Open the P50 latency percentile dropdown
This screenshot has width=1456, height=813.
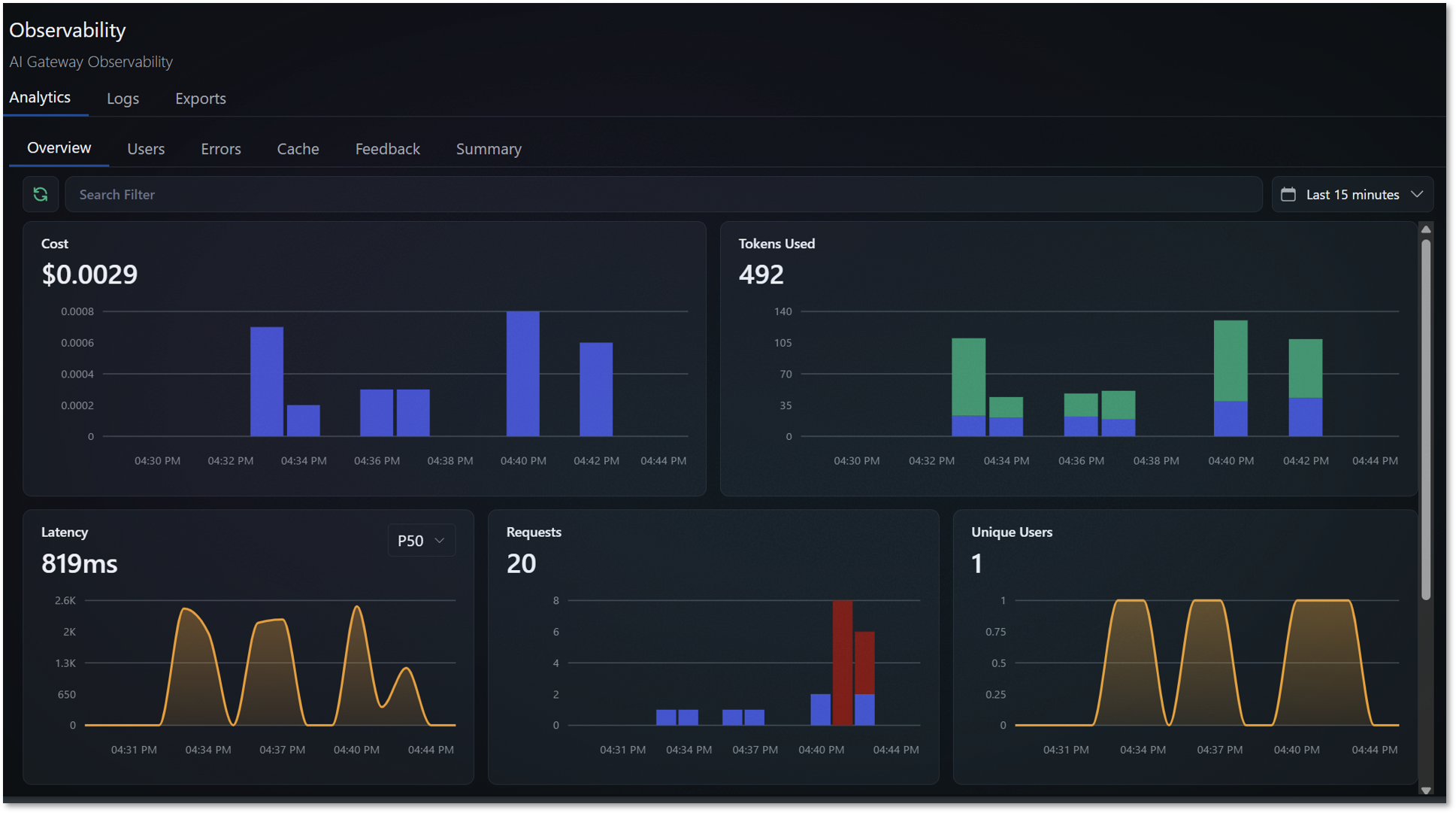pos(421,541)
